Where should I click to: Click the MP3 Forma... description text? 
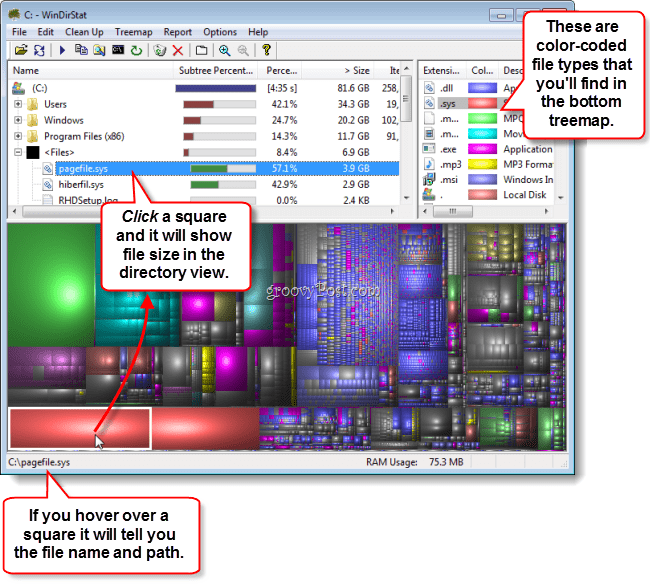pos(528,164)
